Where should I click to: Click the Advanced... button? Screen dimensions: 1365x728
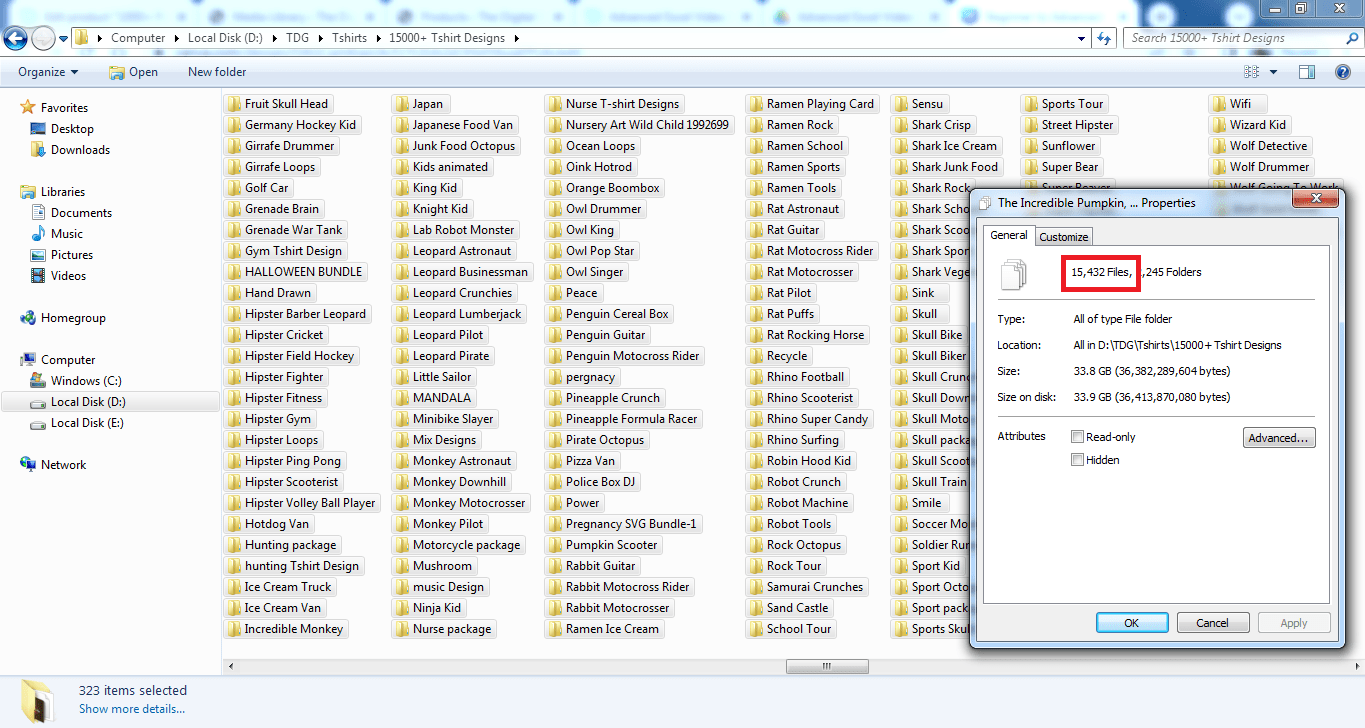[x=1279, y=438]
